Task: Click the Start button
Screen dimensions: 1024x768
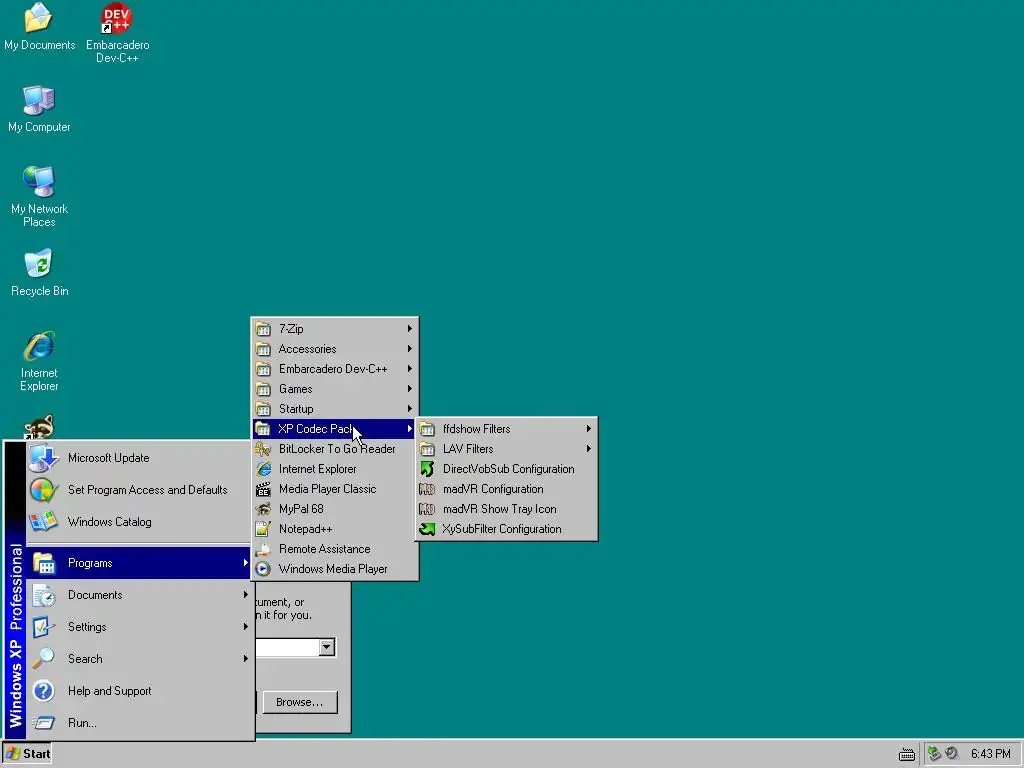Action: click(x=27, y=754)
